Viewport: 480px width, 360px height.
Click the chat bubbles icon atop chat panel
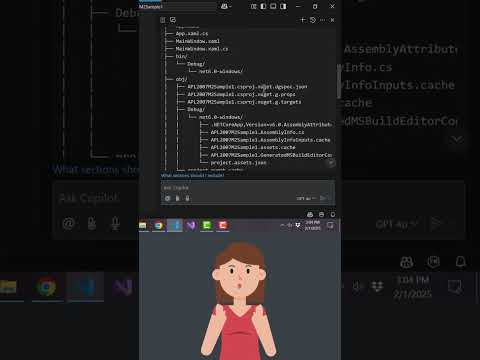(x=173, y=20)
